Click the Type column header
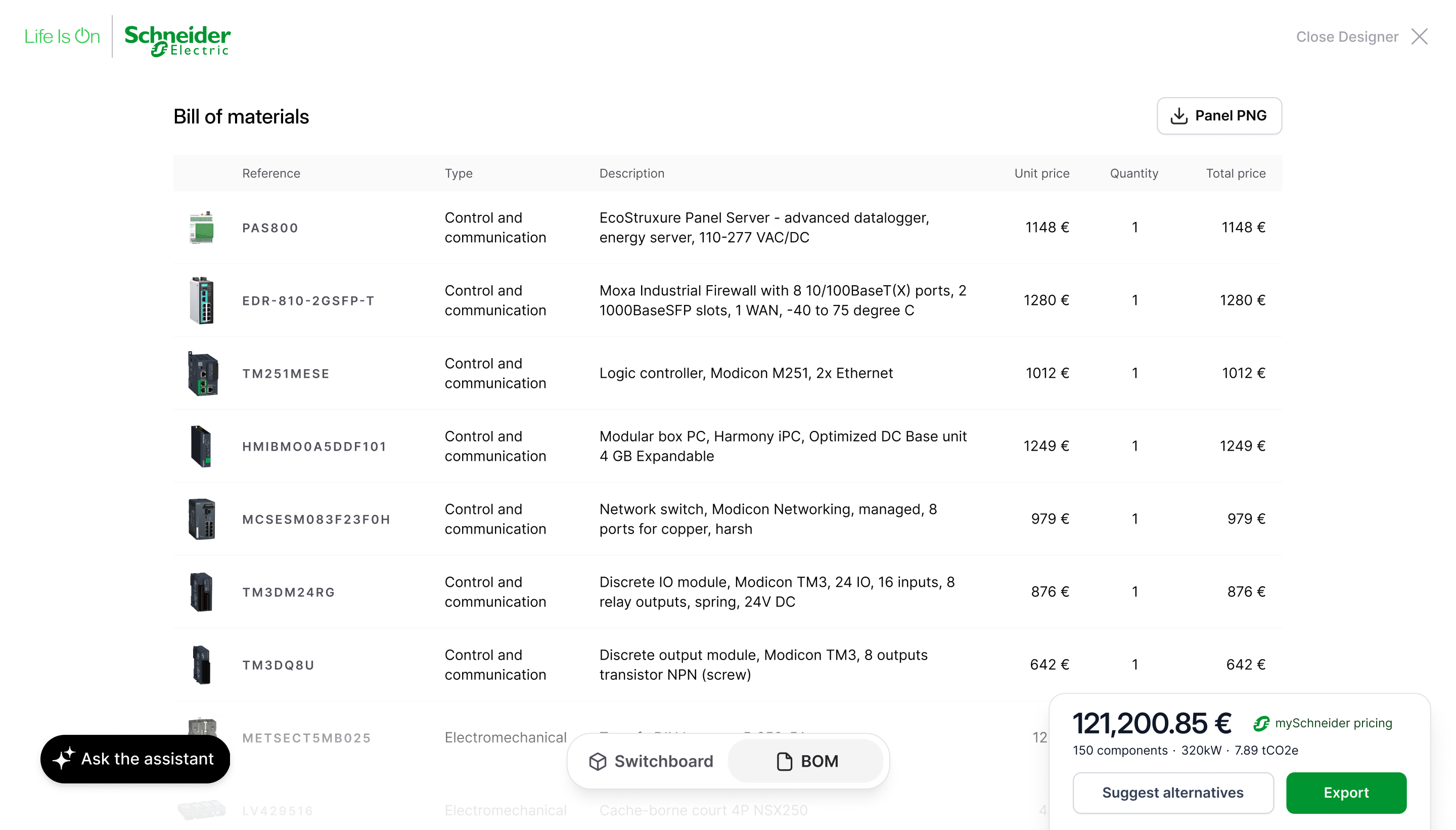This screenshot has height=830, width=1456. (459, 173)
